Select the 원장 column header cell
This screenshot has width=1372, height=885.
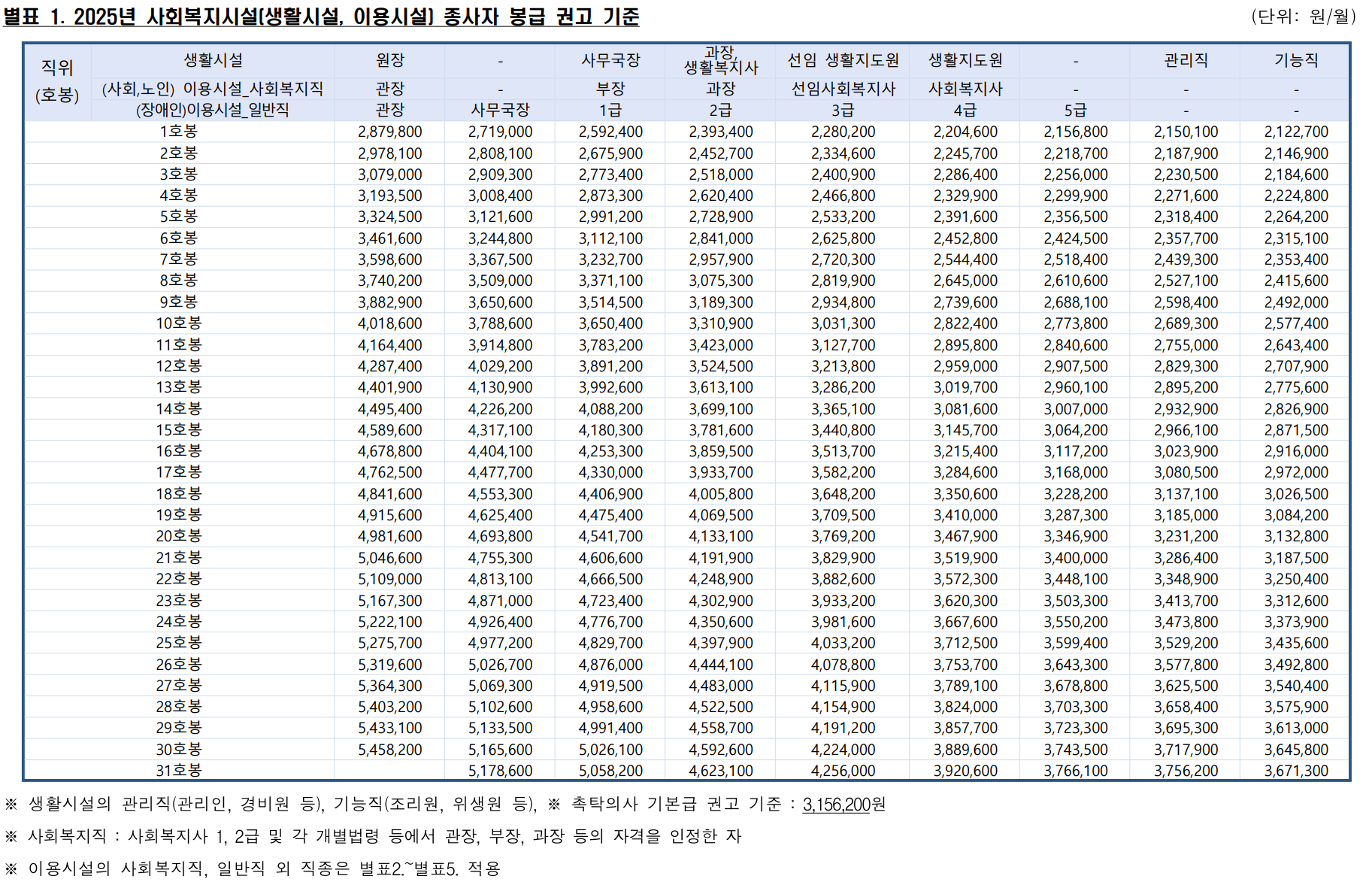click(390, 62)
